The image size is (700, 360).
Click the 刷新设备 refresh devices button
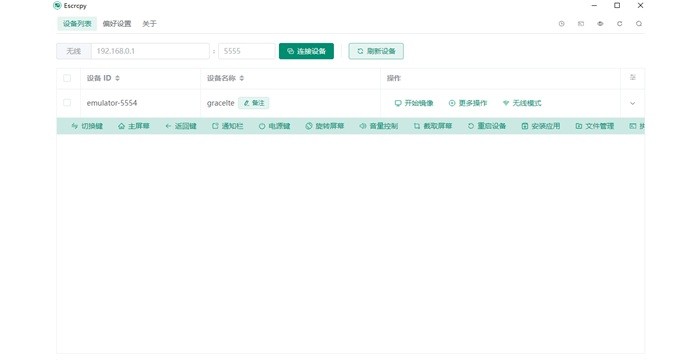point(376,51)
